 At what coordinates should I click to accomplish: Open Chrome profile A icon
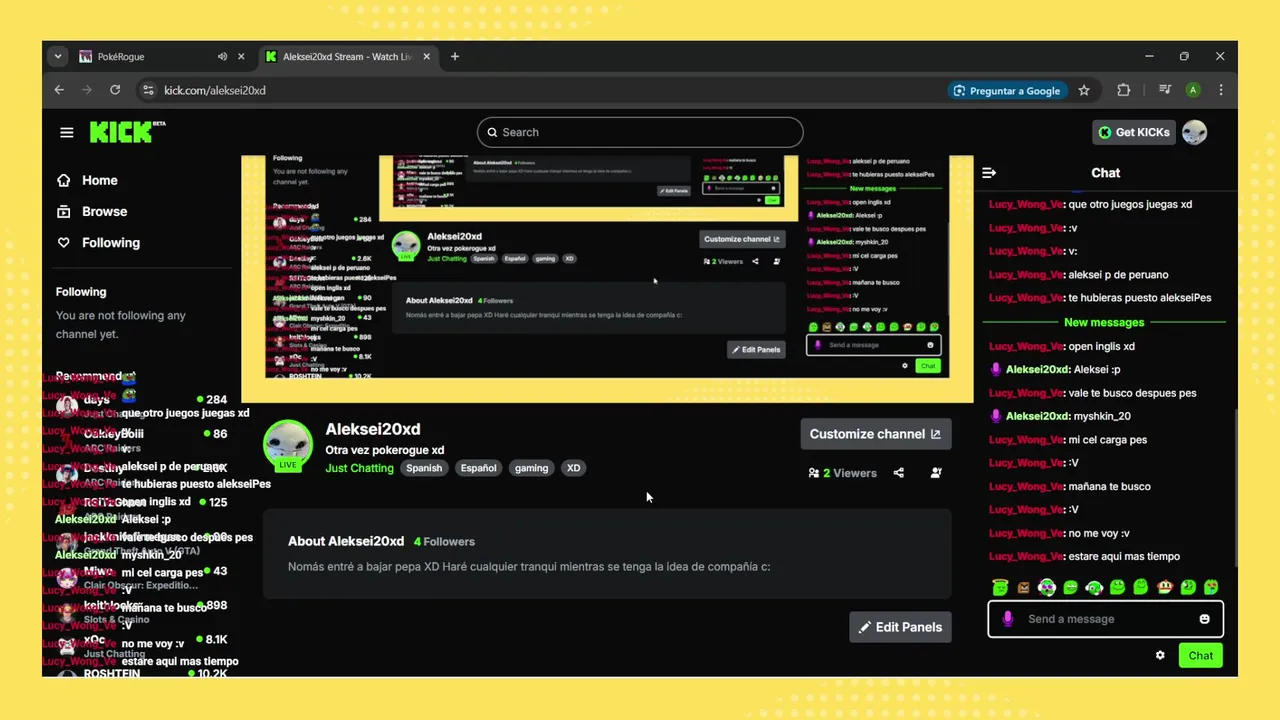tap(1193, 90)
